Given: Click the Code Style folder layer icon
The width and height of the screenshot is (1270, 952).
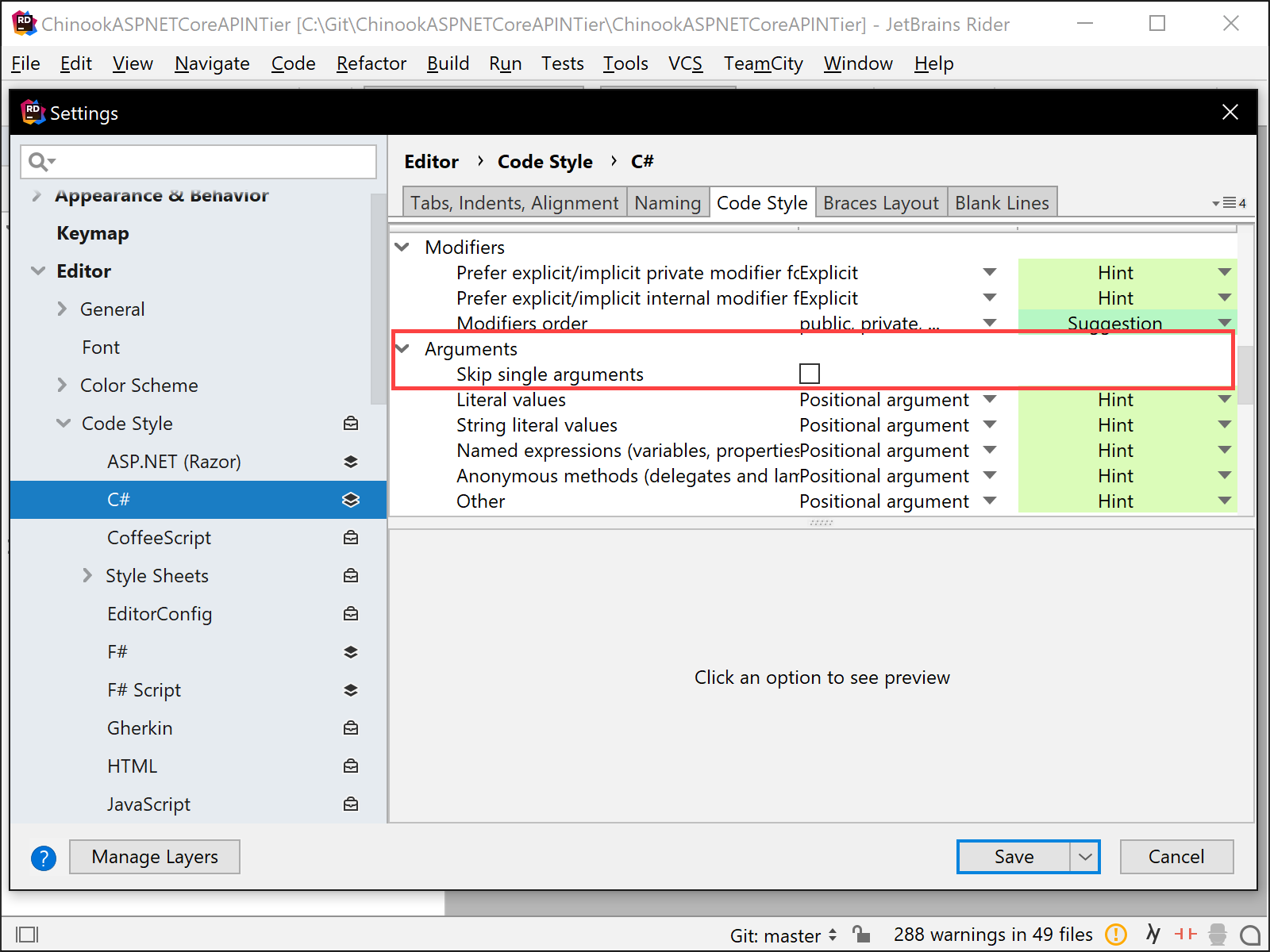Looking at the screenshot, I should 351,424.
